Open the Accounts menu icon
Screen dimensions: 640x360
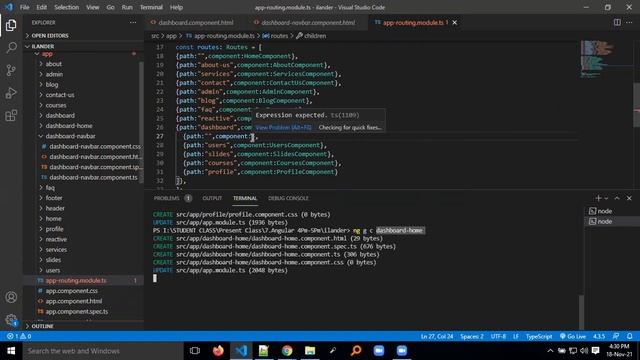pos(11,297)
